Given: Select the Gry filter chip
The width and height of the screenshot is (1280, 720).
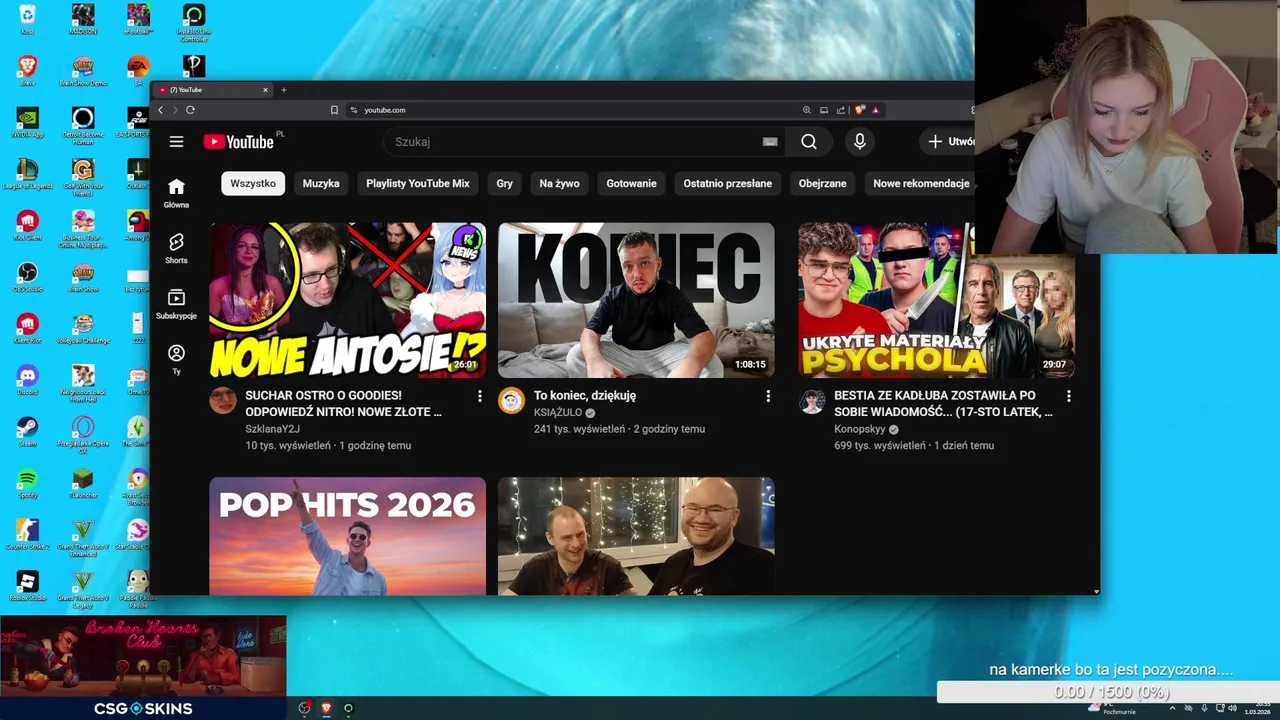Looking at the screenshot, I should point(504,183).
